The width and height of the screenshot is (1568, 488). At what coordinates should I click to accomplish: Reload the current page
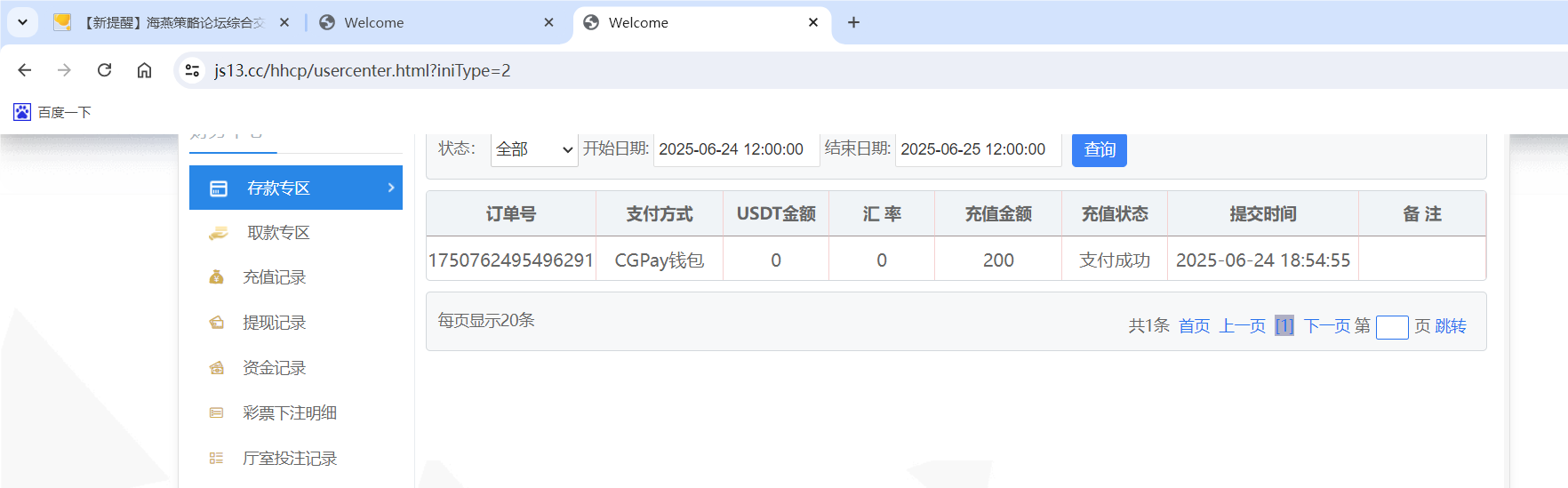pyautogui.click(x=104, y=70)
